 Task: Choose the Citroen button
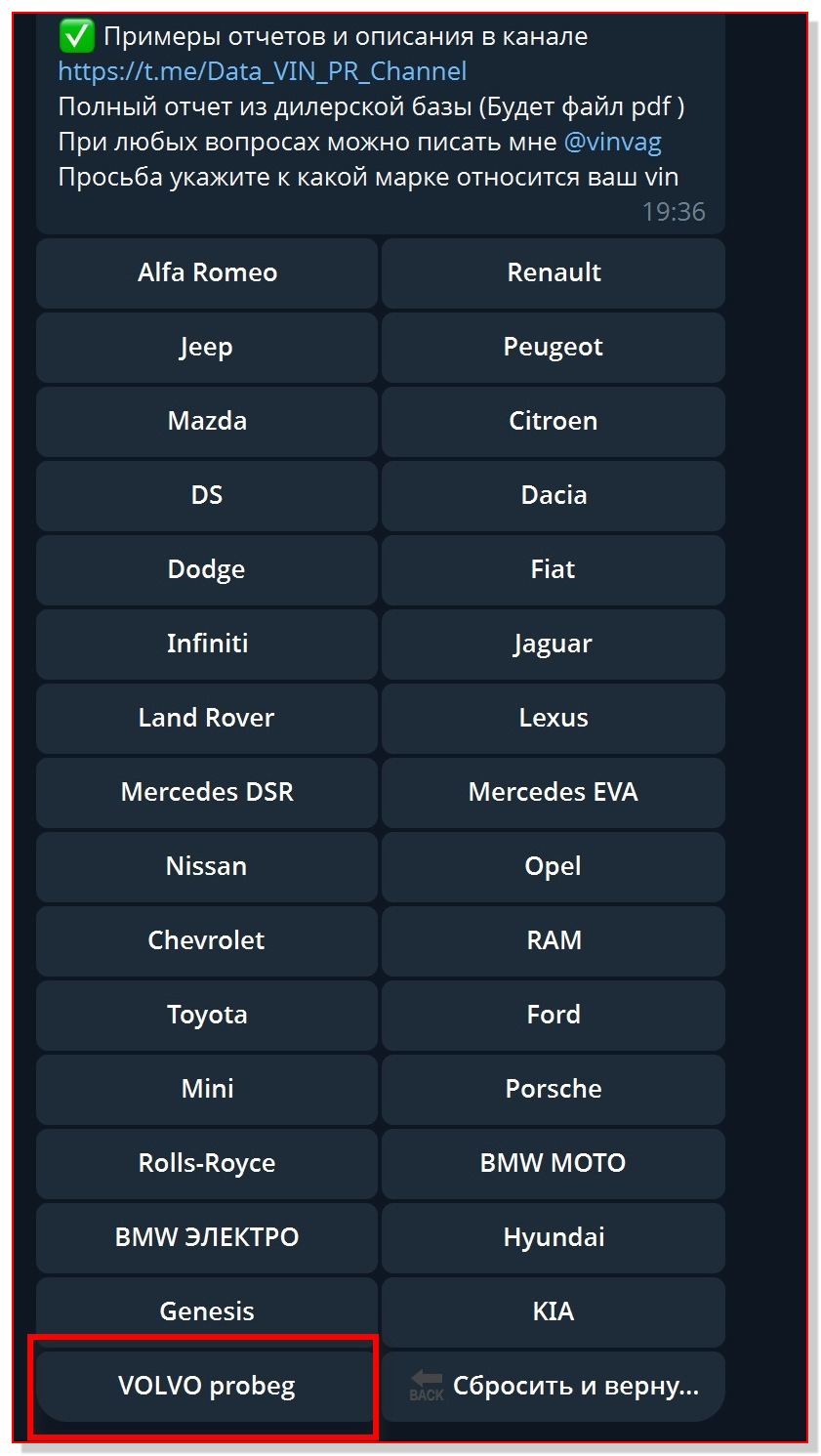click(554, 421)
